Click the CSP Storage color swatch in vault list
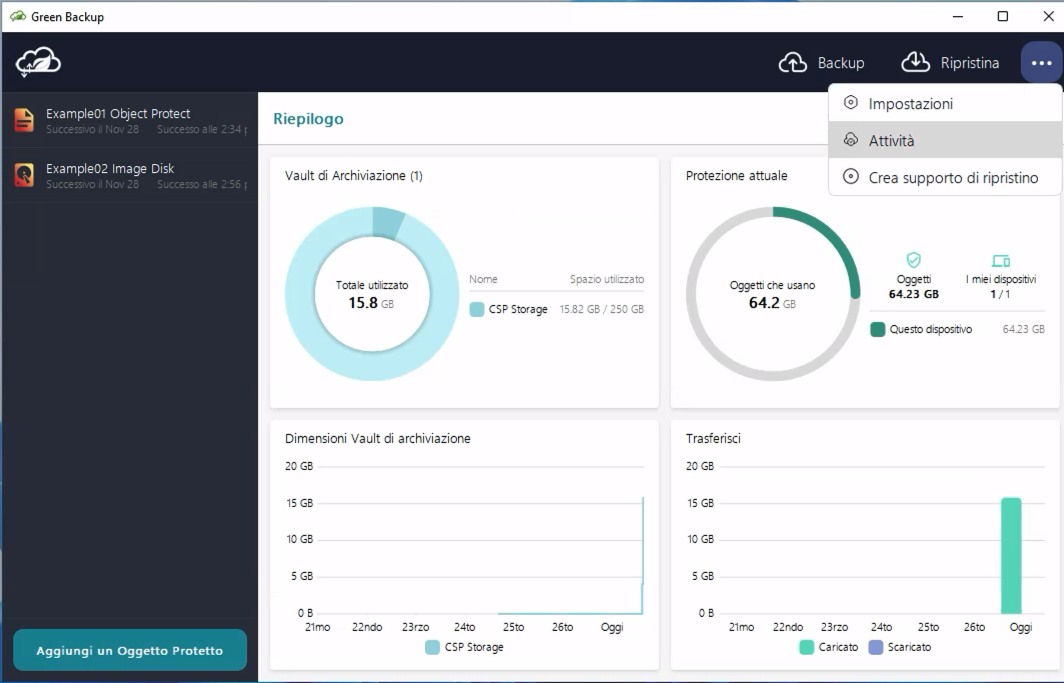 point(477,309)
